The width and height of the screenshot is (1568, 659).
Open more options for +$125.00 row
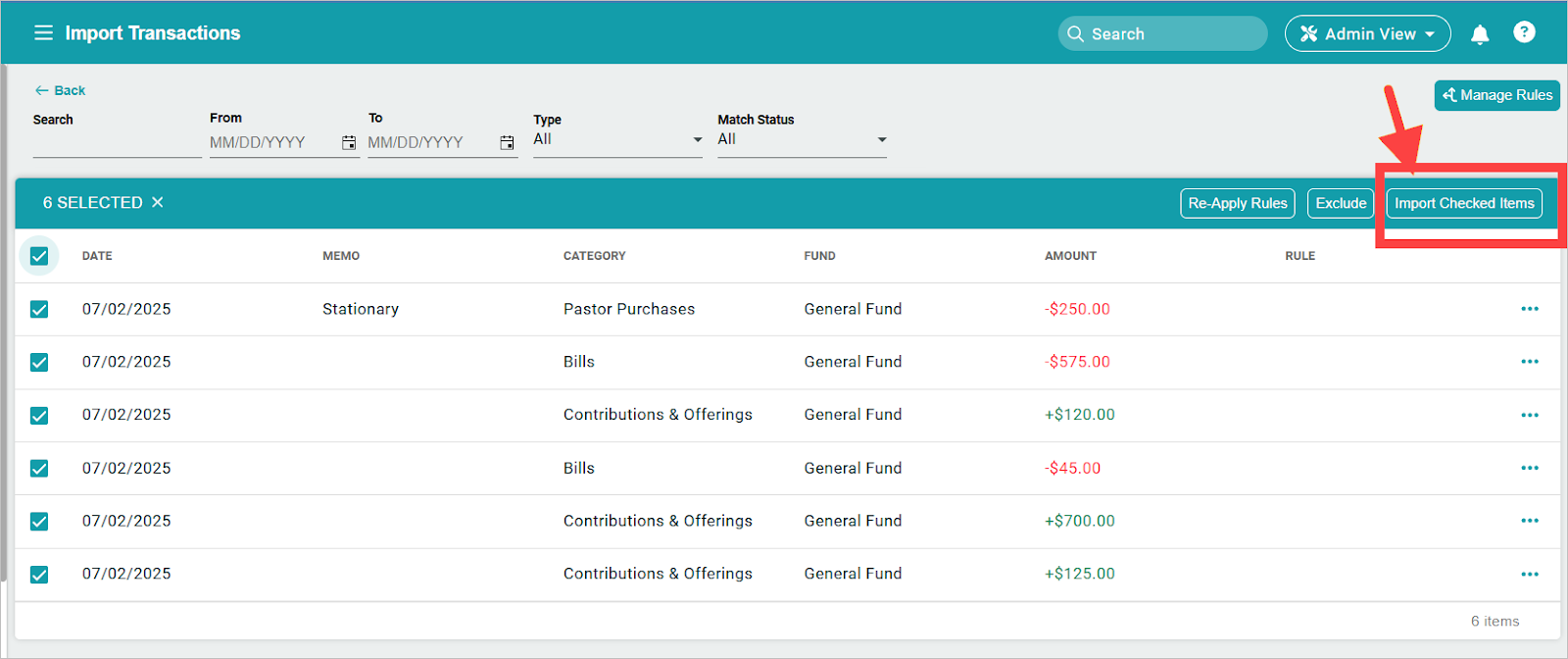(1529, 575)
